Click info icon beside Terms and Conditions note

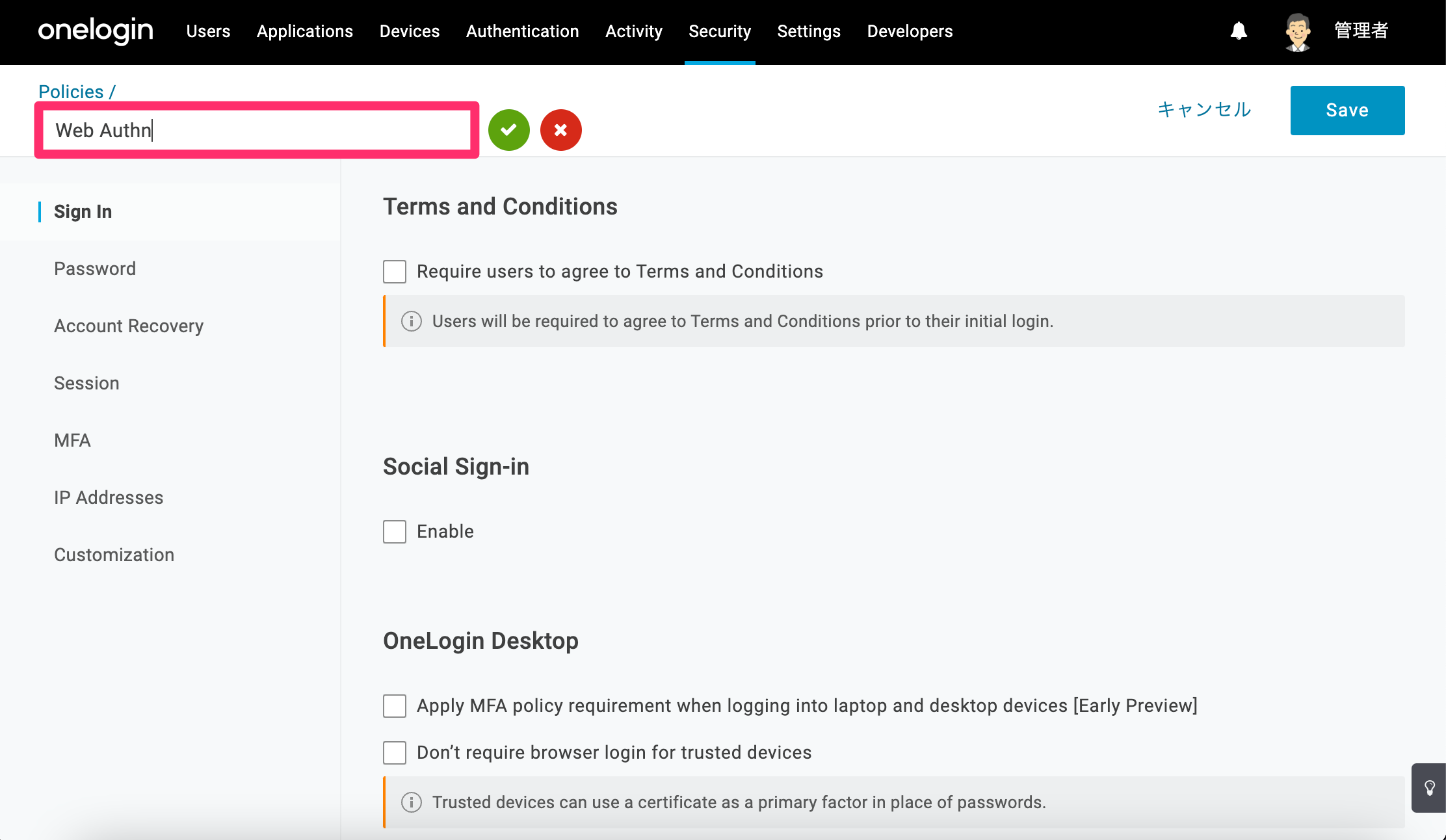[412, 321]
